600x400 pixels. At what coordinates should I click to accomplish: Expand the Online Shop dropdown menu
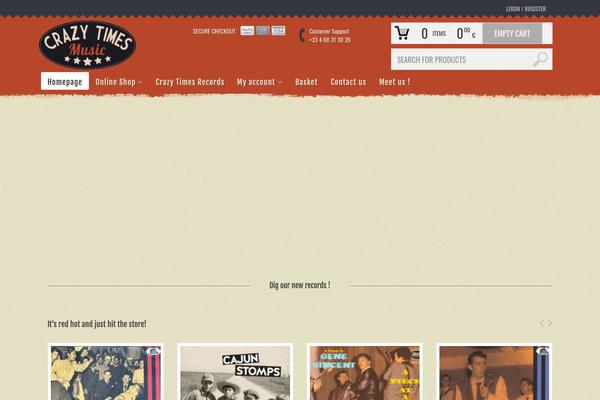pos(119,82)
